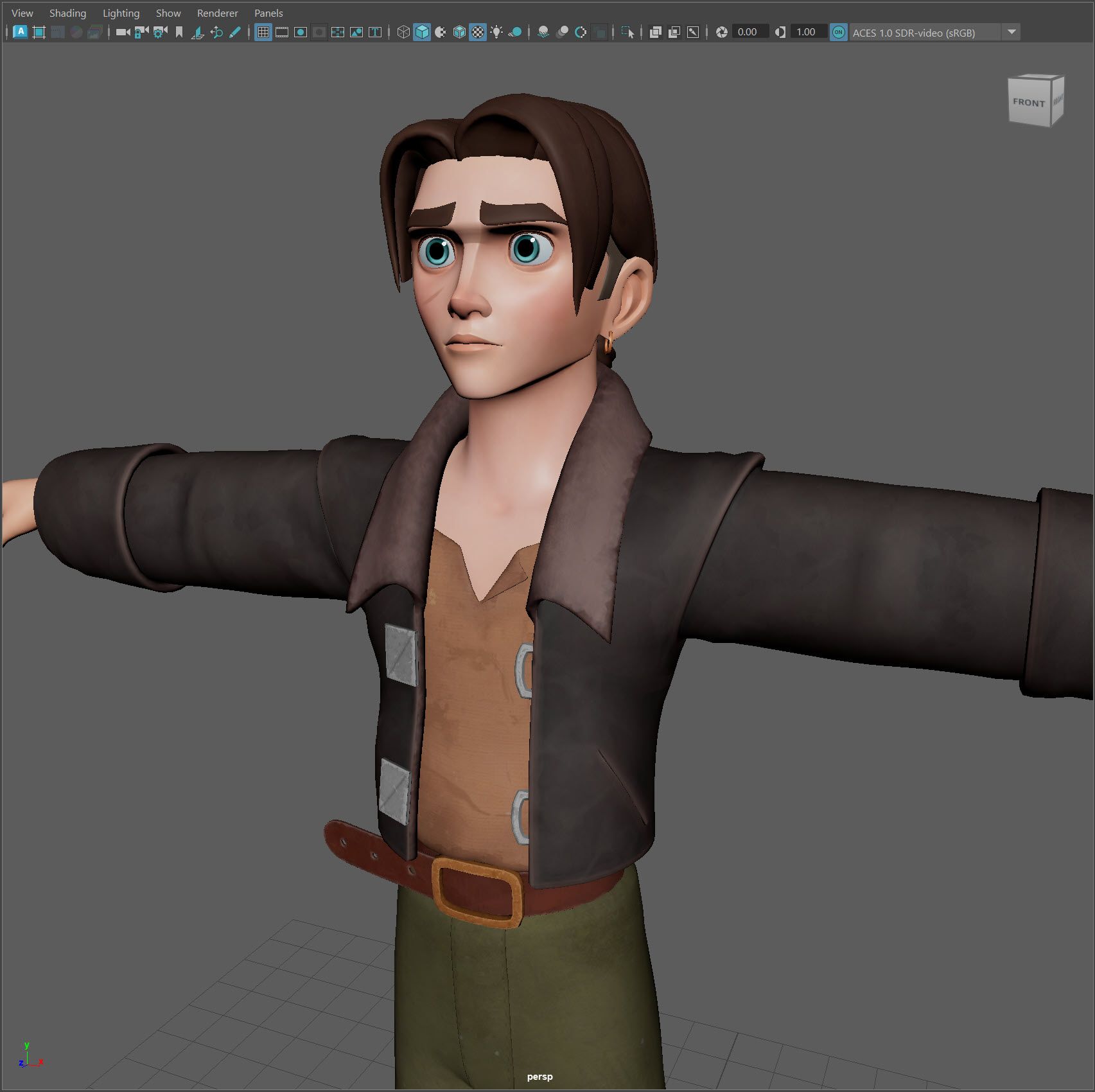1095x1092 pixels.
Task: Click Use Default Material icon
Action: [x=441, y=31]
